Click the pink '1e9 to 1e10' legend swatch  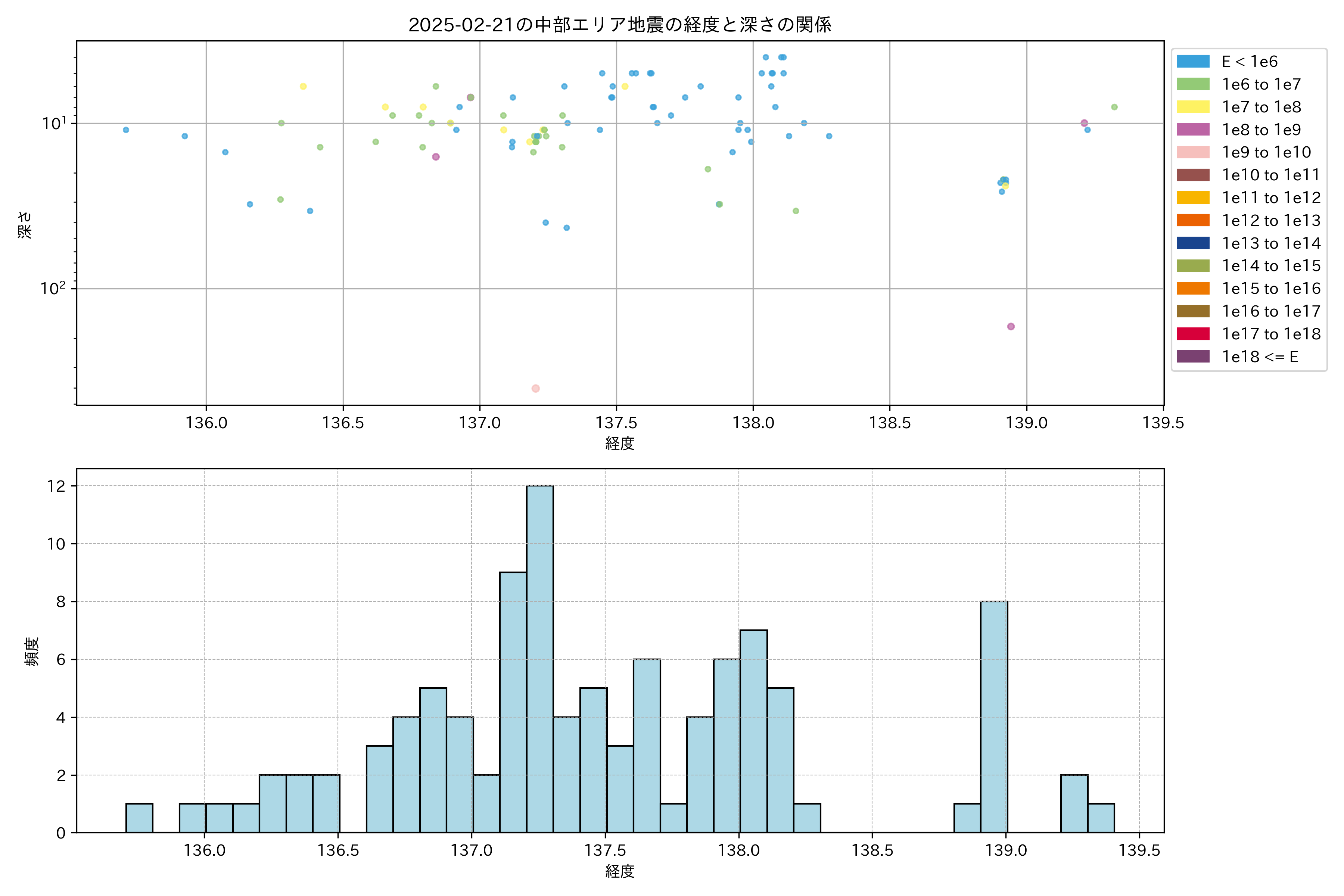(1192, 152)
